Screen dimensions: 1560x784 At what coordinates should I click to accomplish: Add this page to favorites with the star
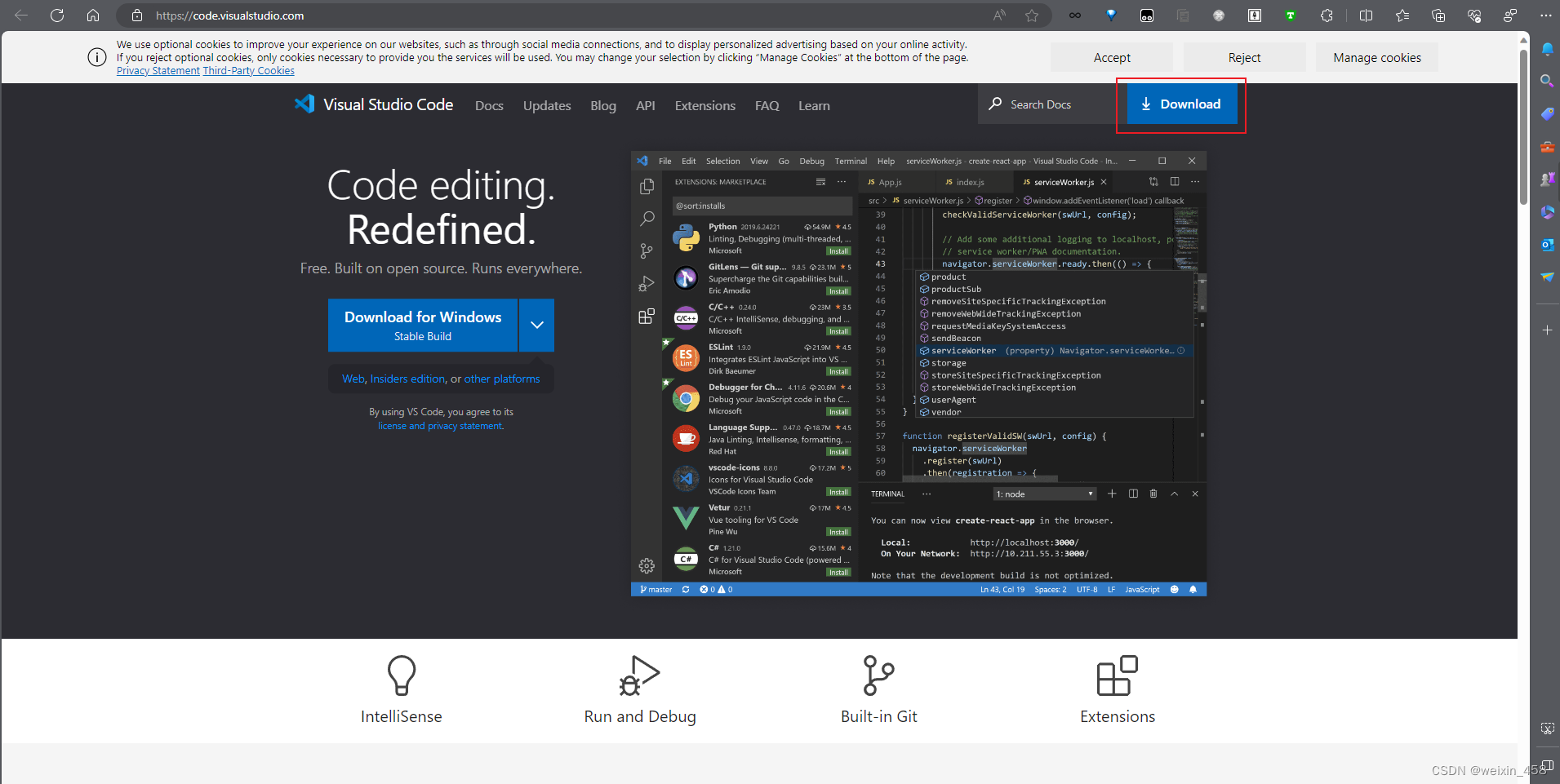pos(1032,16)
